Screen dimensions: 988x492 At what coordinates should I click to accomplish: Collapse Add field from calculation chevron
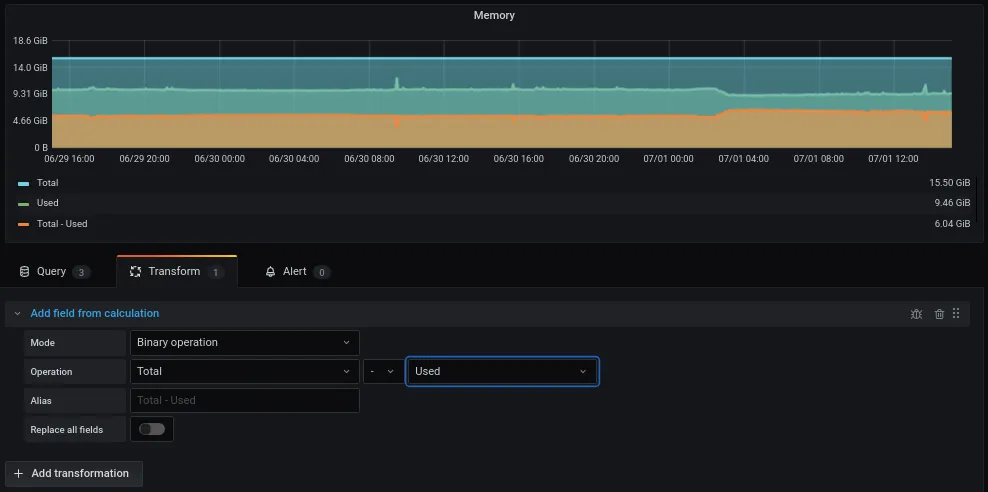click(x=17, y=313)
